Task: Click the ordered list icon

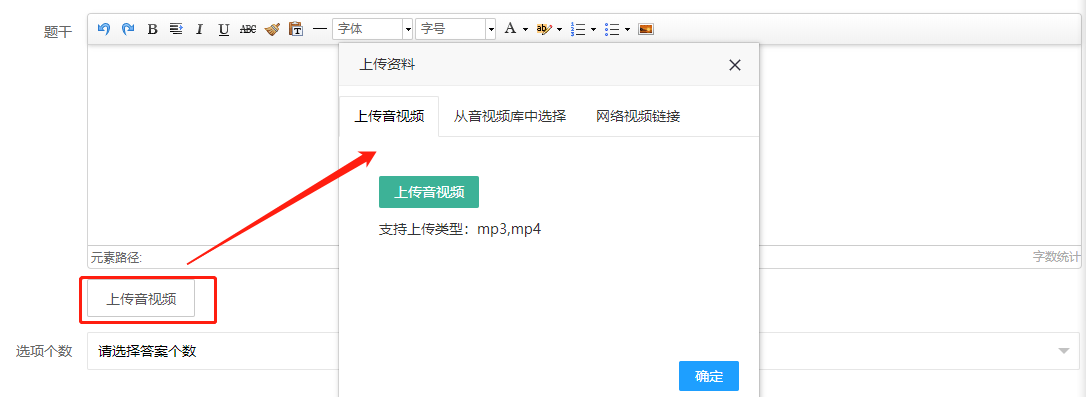Action: (578, 29)
